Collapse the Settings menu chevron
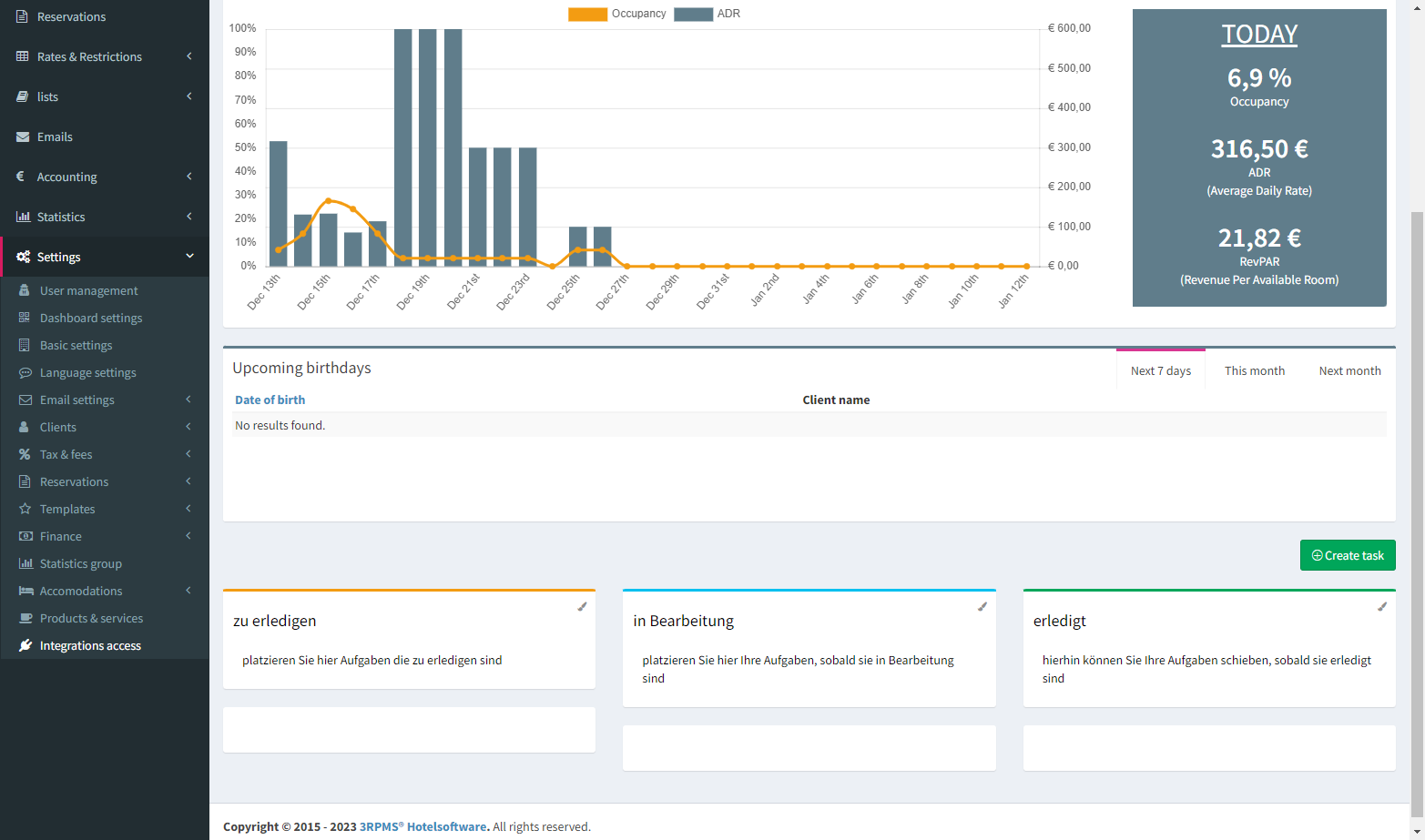 (x=189, y=257)
